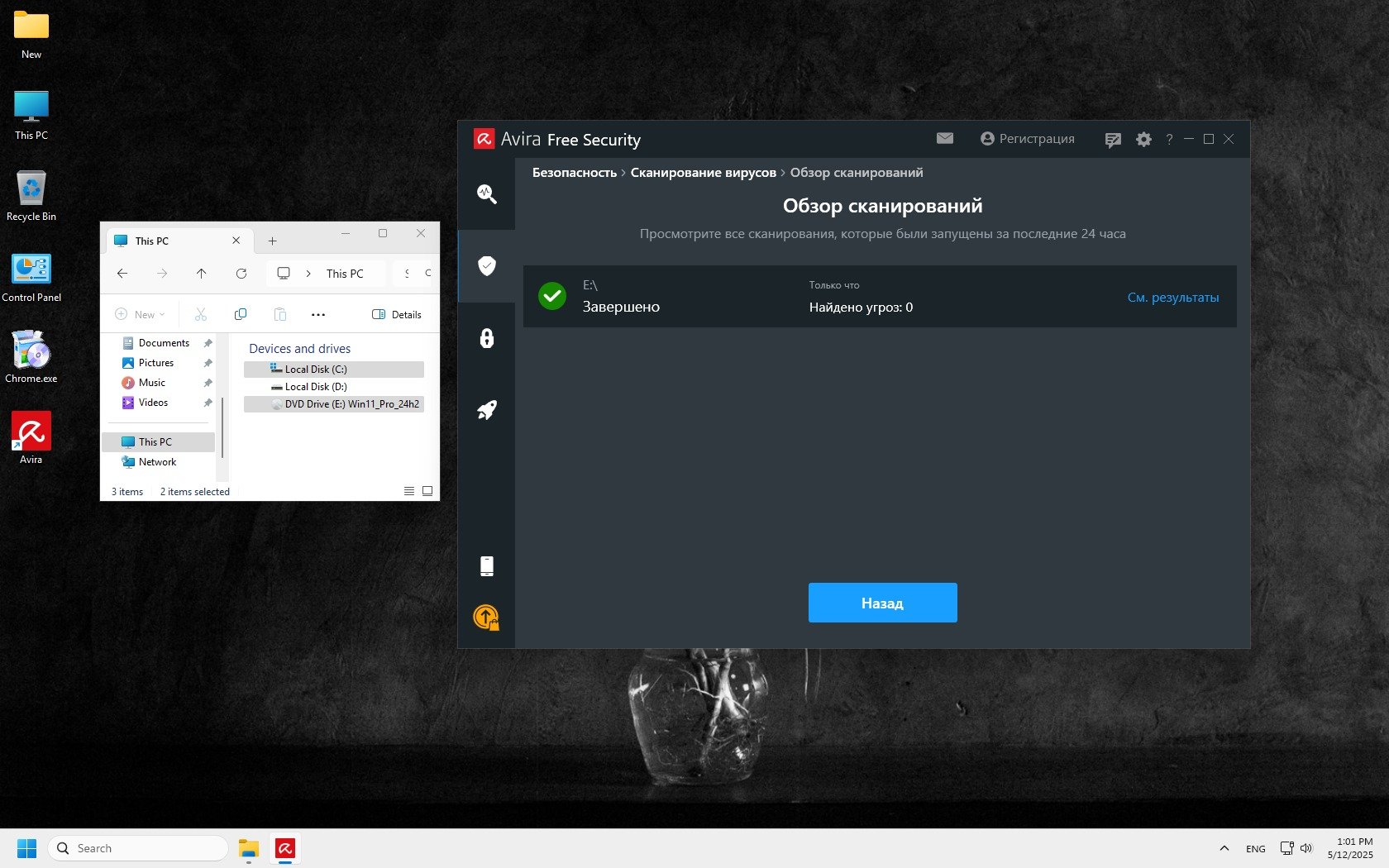Screen dimensions: 1389x868
Task: Refresh the File Explorer view
Action: click(241, 274)
